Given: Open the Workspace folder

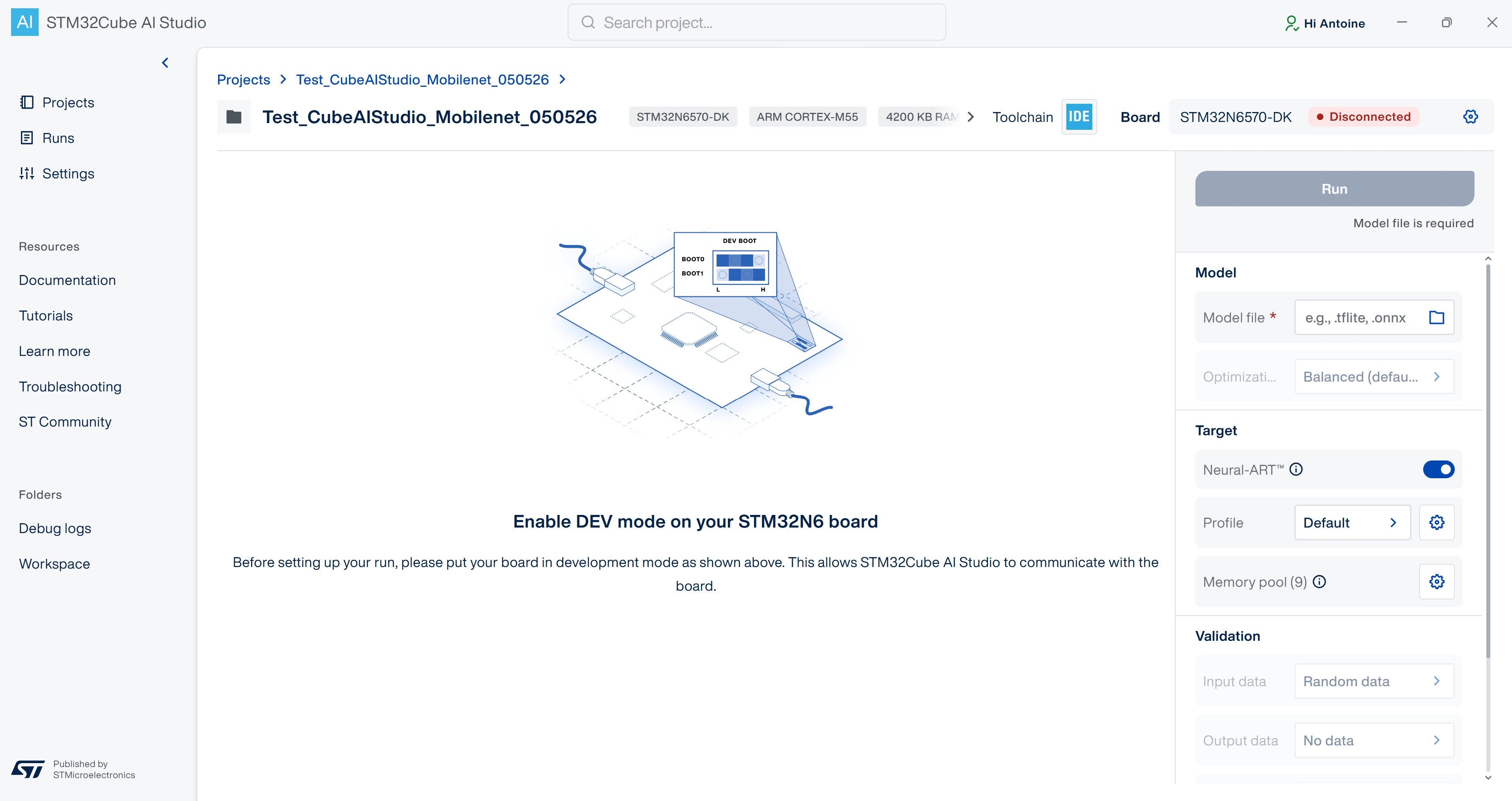Looking at the screenshot, I should click(x=54, y=564).
